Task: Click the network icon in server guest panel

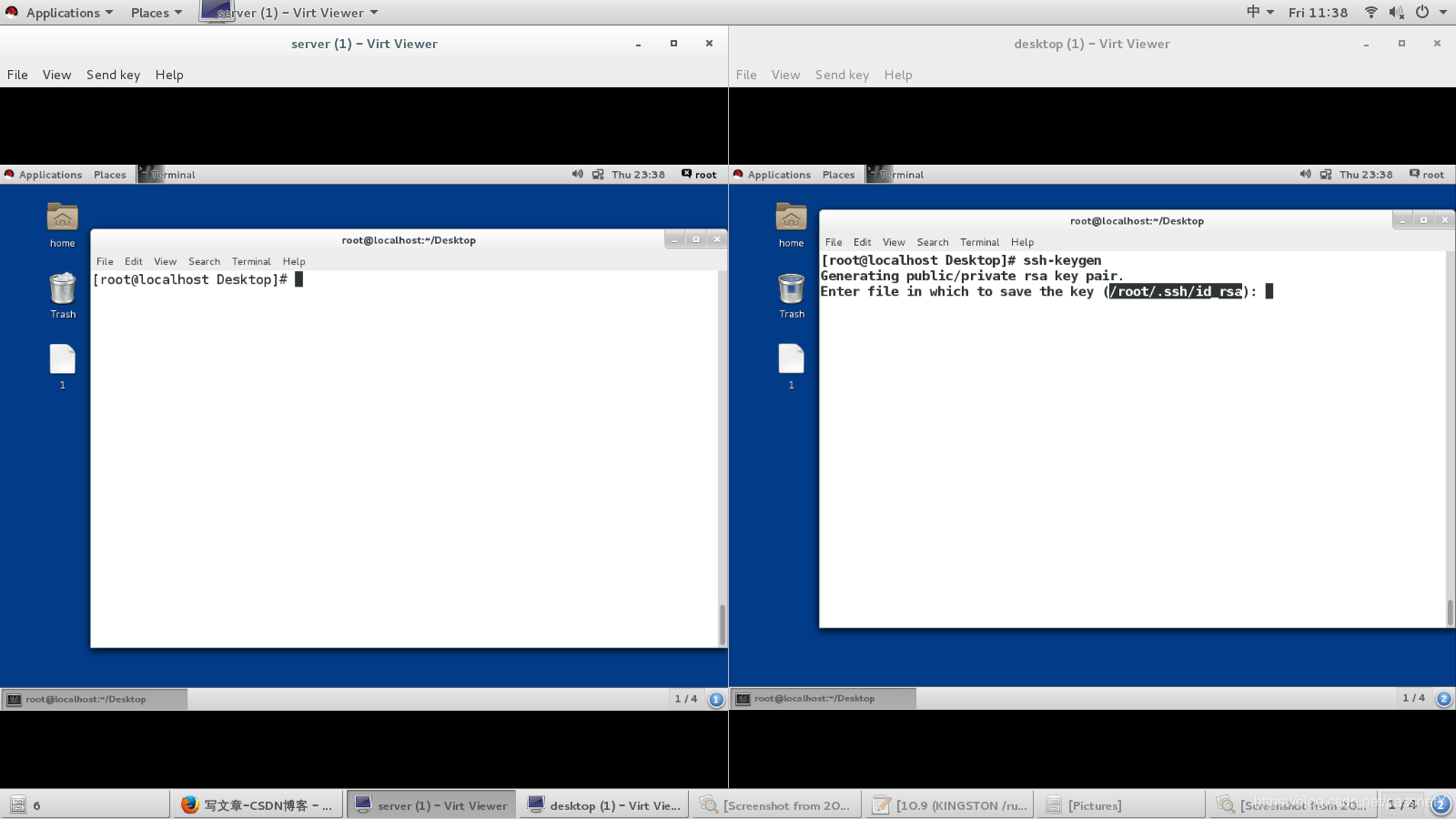Action: pyautogui.click(x=598, y=174)
